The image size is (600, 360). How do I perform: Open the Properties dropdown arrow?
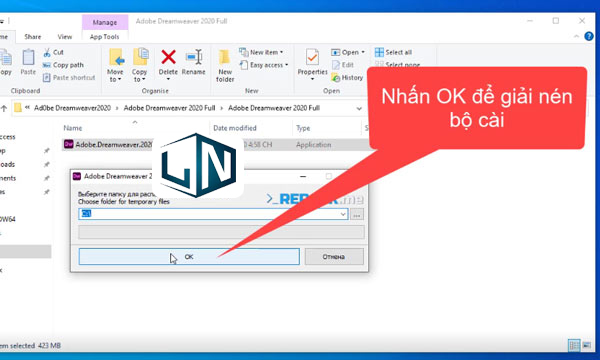coord(312,79)
